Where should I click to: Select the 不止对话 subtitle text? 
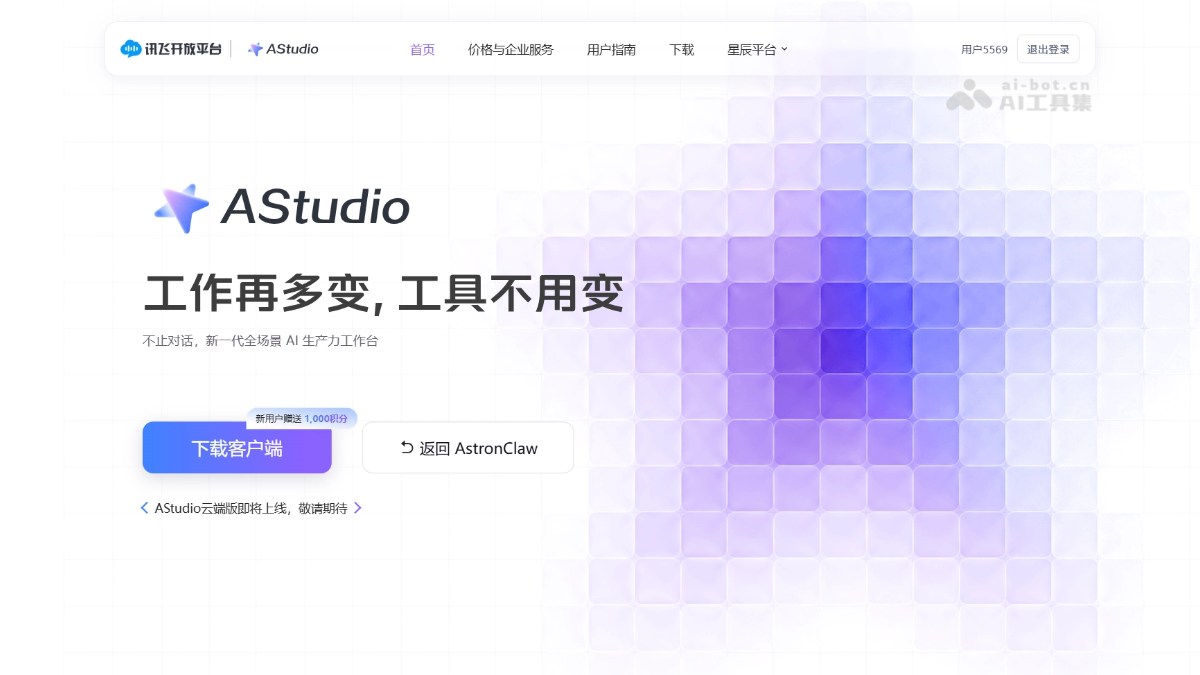click(x=261, y=341)
